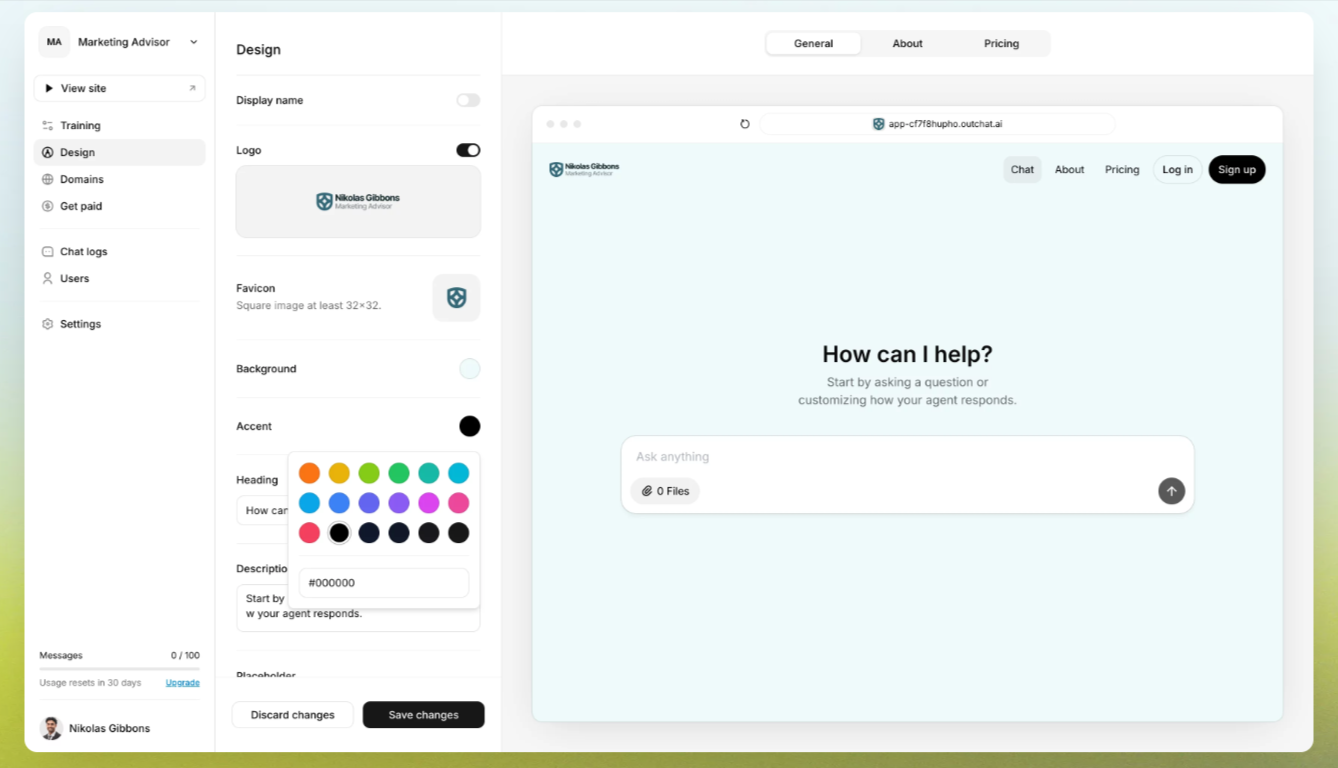Image resolution: width=1338 pixels, height=768 pixels.
Task: Open the Background color swatch
Action: [x=469, y=369]
